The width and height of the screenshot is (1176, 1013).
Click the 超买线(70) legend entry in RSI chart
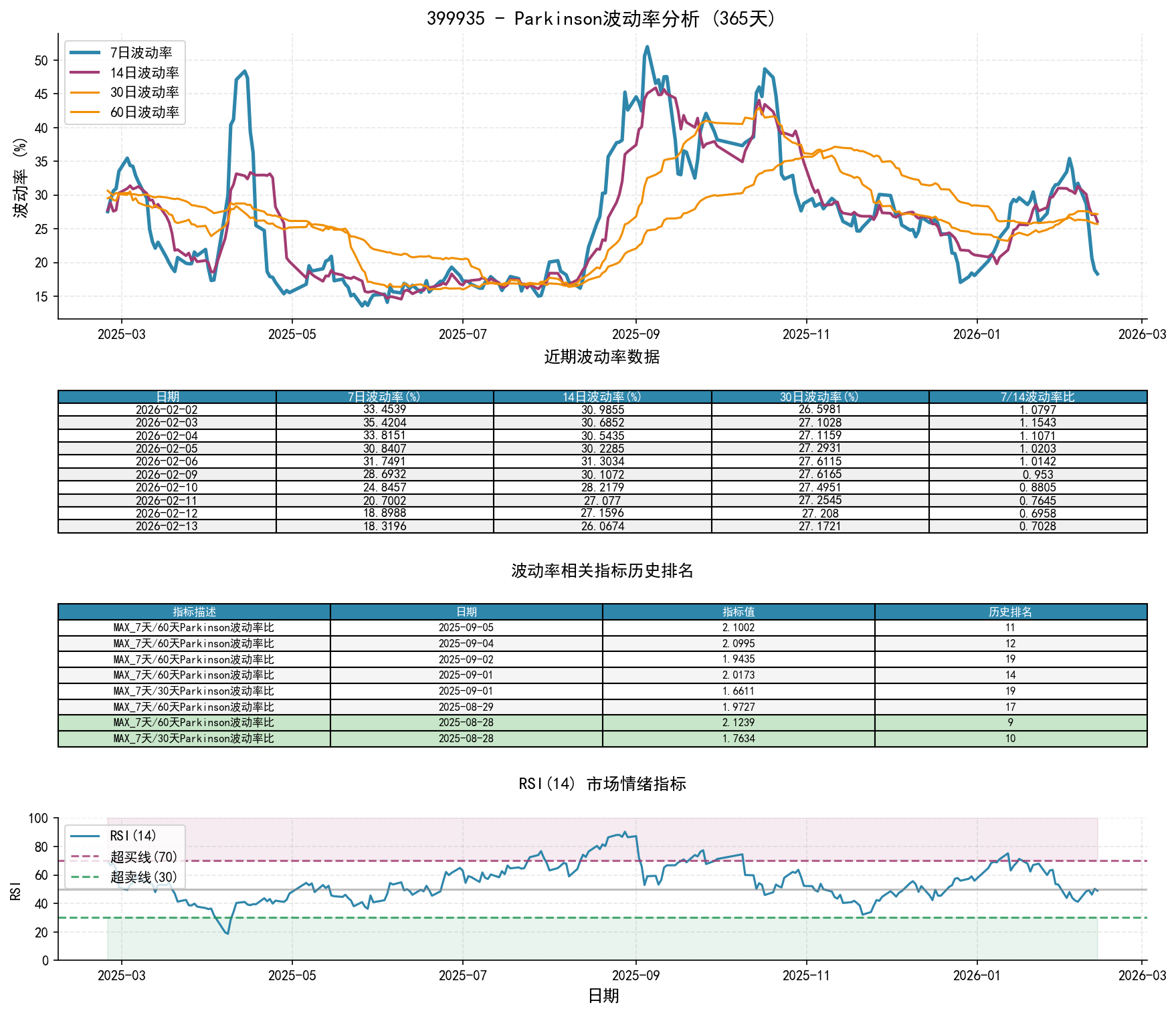143,857
